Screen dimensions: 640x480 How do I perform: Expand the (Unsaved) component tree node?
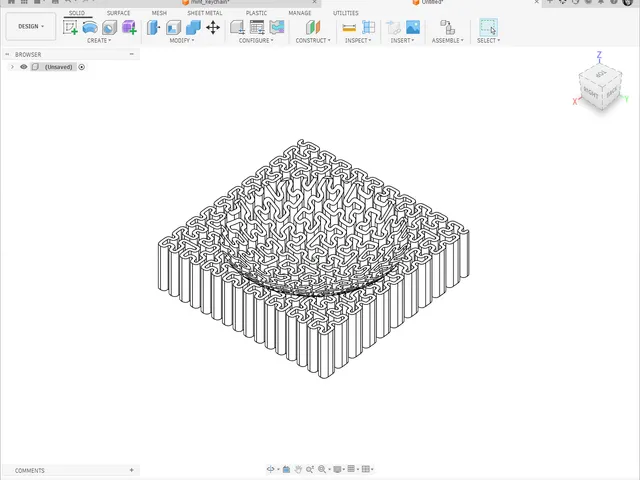coord(12,67)
